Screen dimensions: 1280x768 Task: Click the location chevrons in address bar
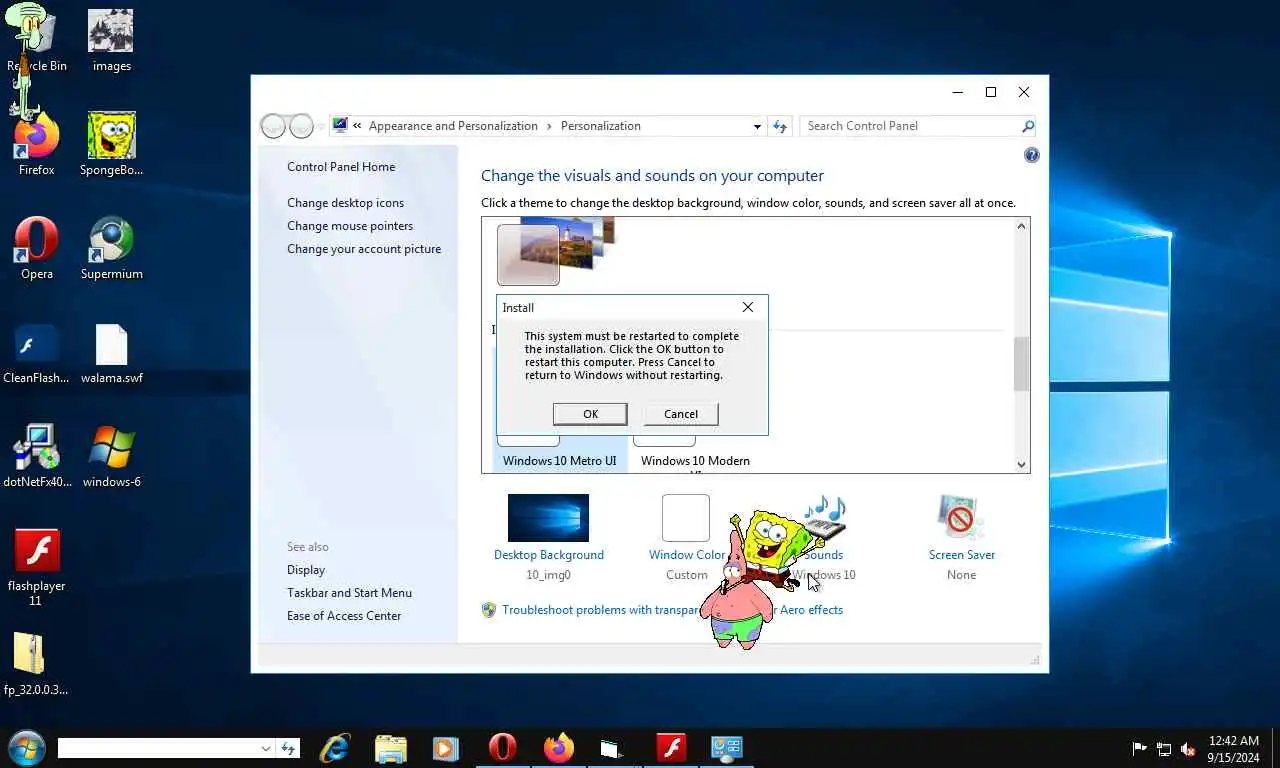pos(357,126)
